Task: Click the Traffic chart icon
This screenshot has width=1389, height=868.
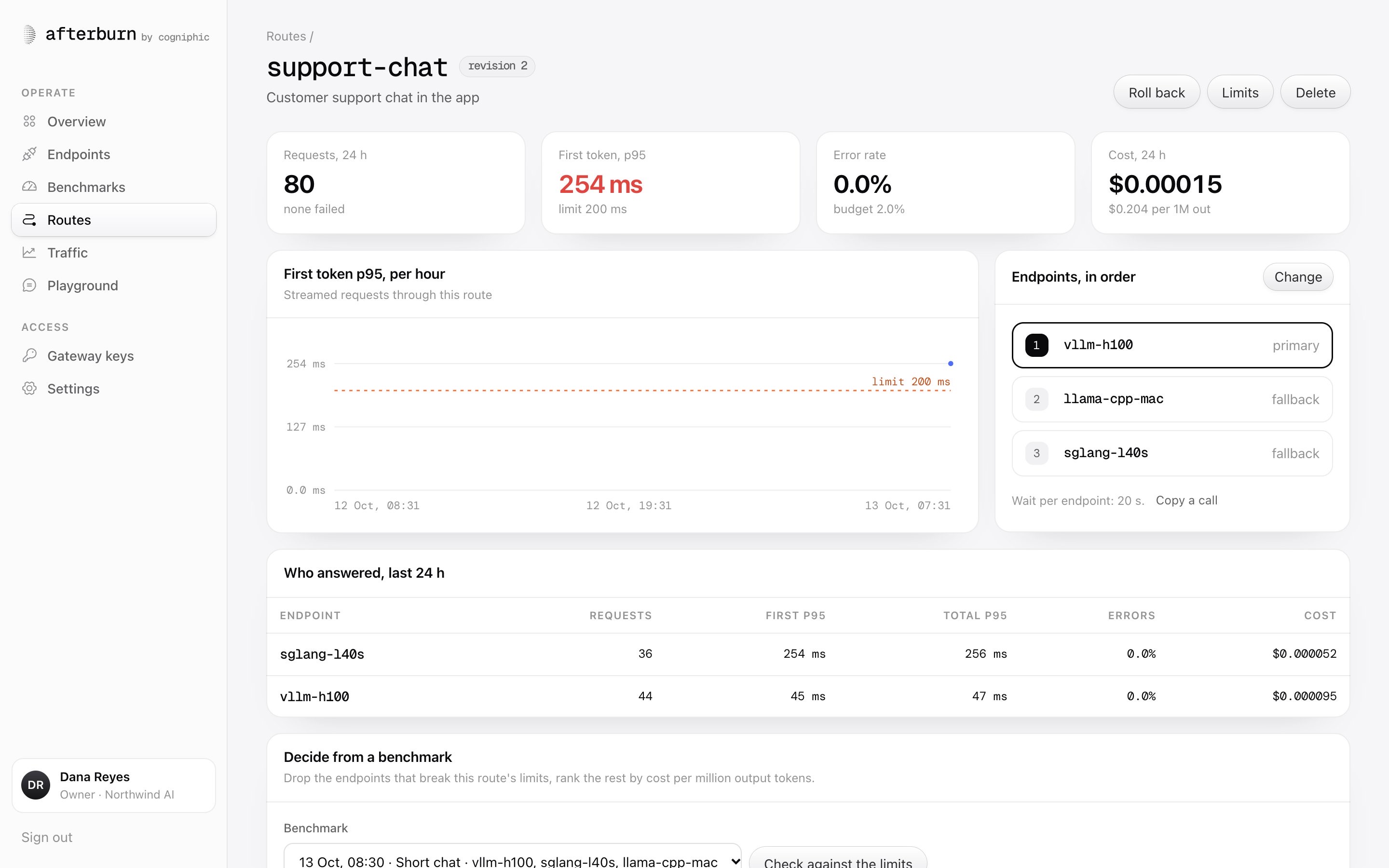Action: tap(29, 253)
